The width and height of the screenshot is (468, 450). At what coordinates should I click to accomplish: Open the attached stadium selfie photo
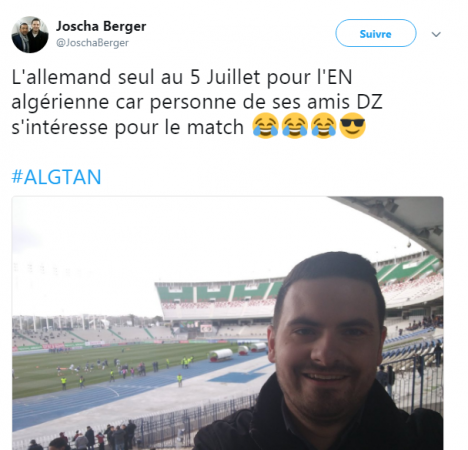tap(228, 323)
